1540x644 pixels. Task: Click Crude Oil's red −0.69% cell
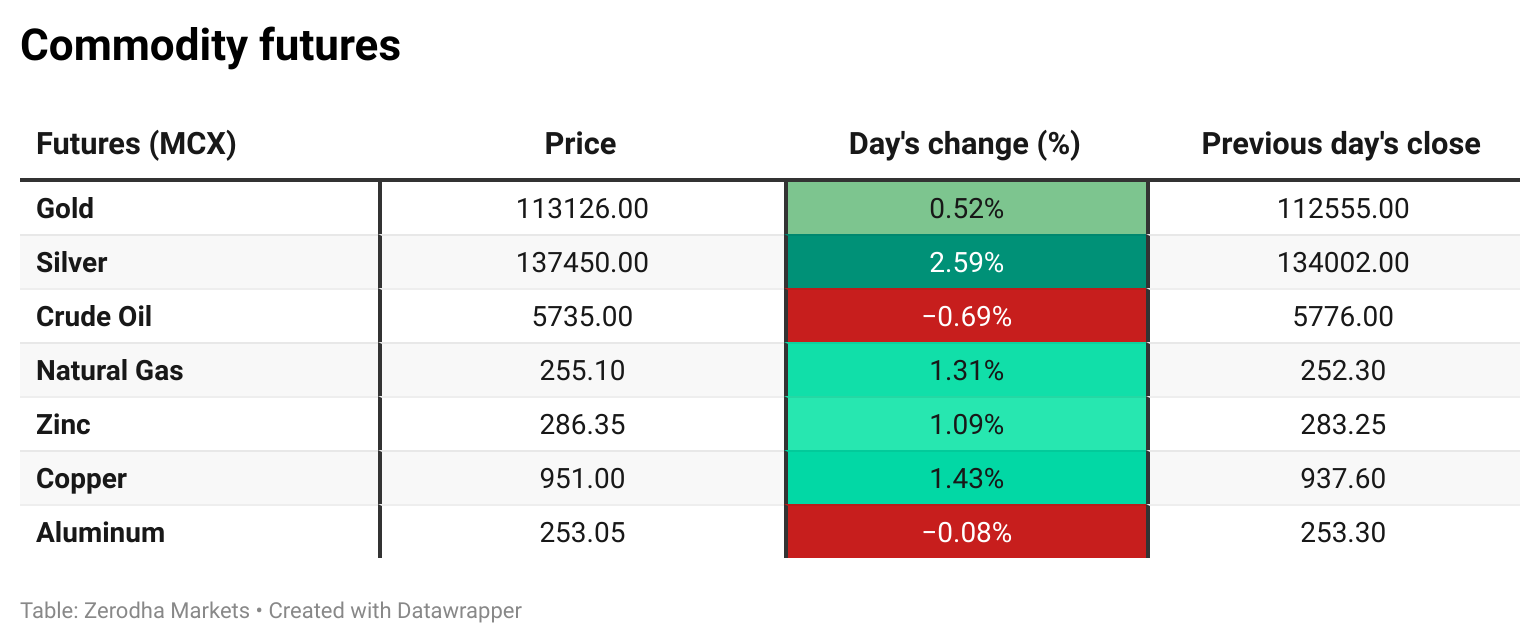coord(966,317)
